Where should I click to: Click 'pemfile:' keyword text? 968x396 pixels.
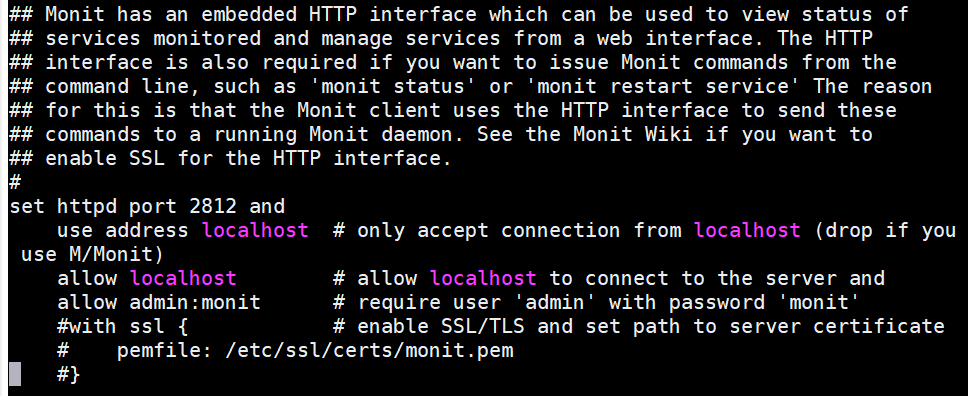click(165, 351)
